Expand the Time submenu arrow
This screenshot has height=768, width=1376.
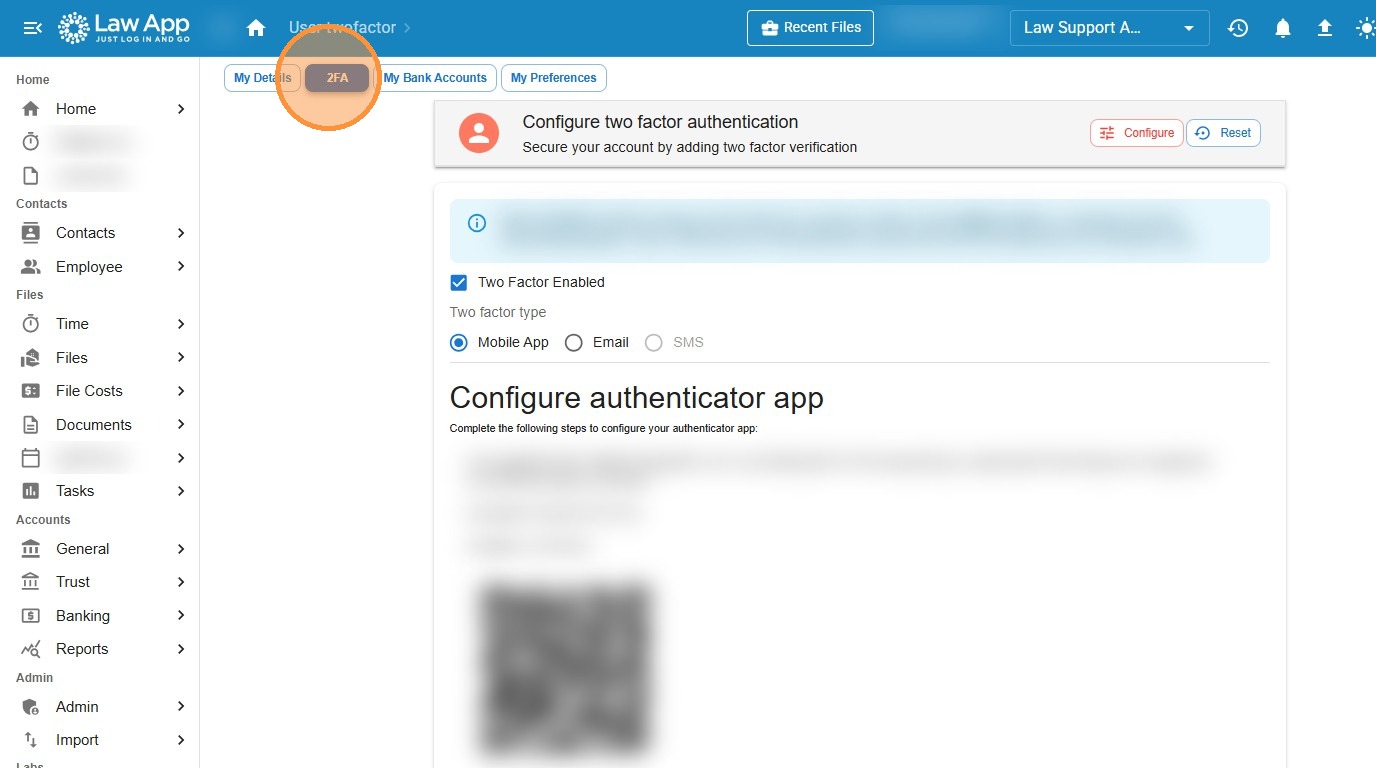(181, 324)
